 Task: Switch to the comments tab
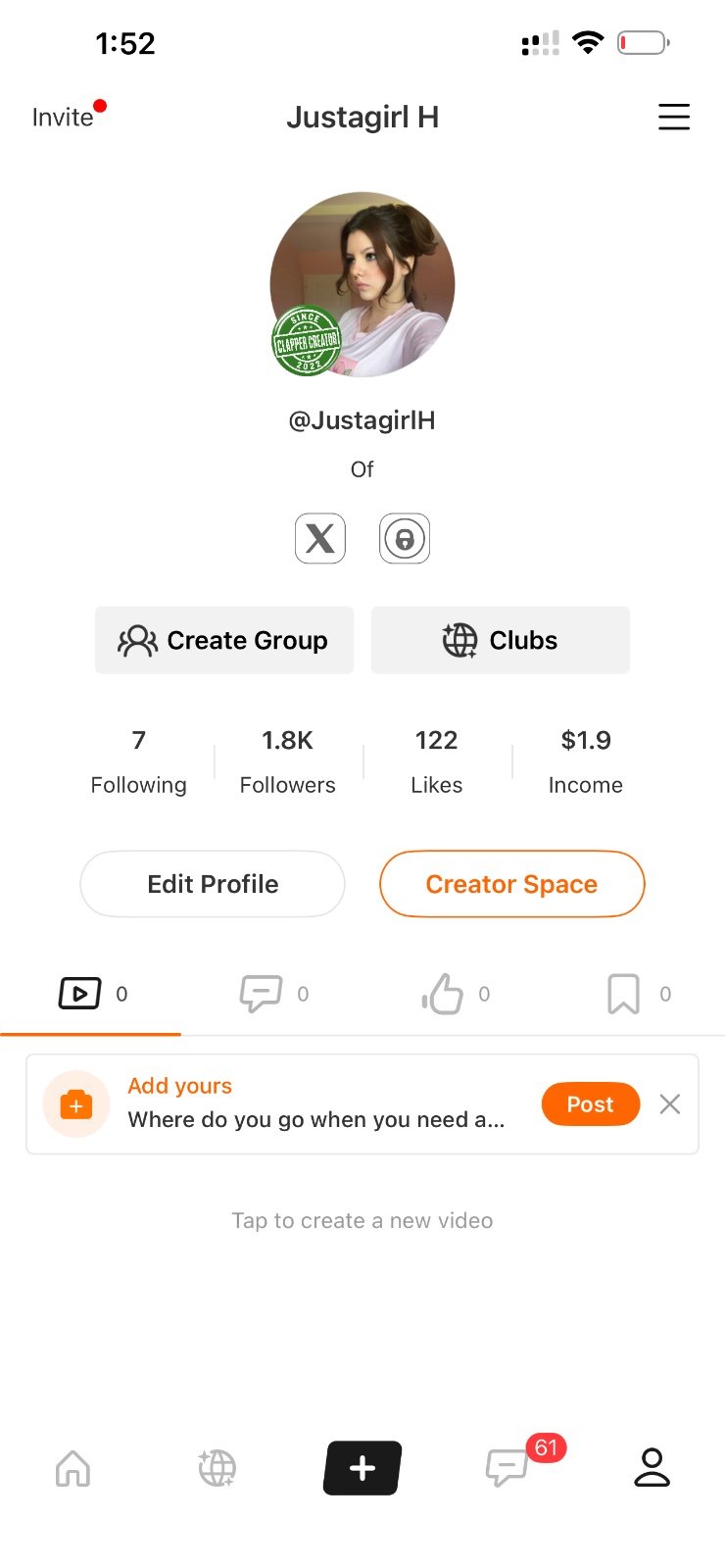point(272,994)
